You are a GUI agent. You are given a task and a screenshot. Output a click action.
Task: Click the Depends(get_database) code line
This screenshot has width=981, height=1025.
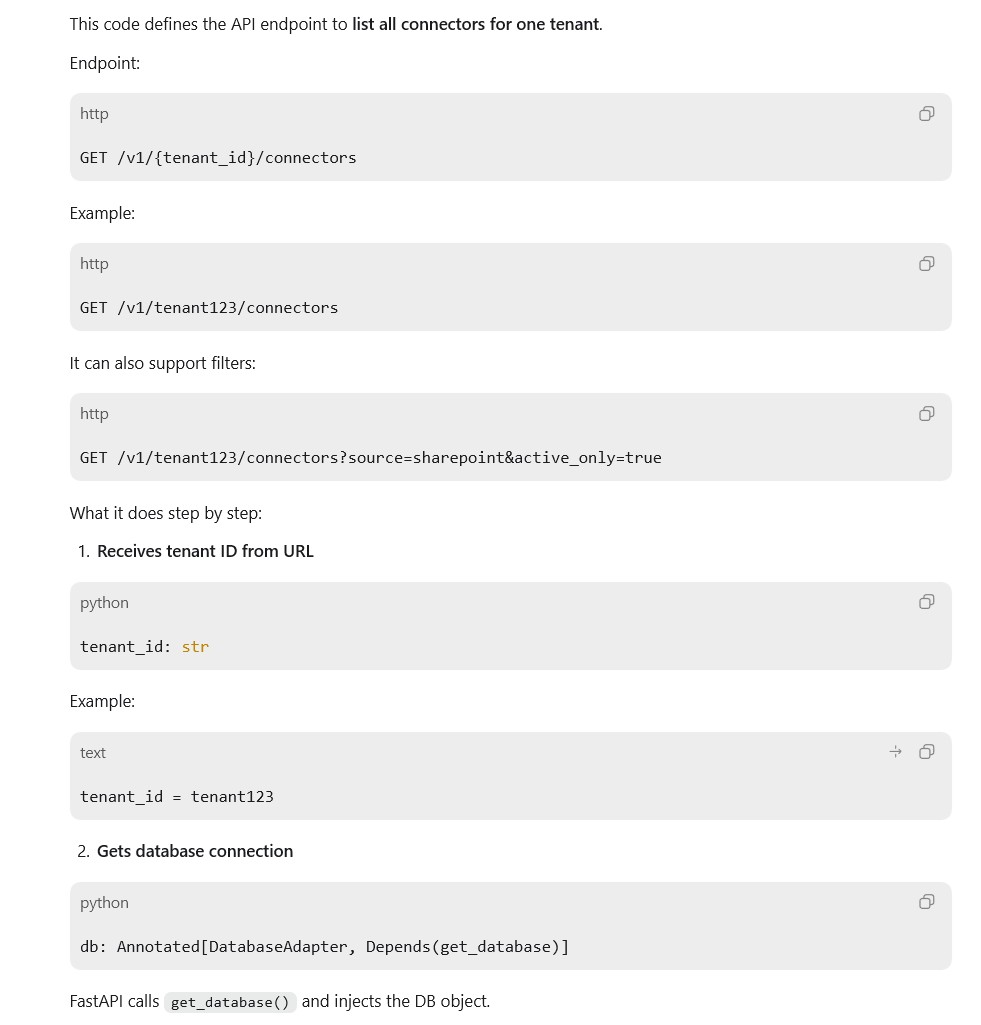point(324,947)
